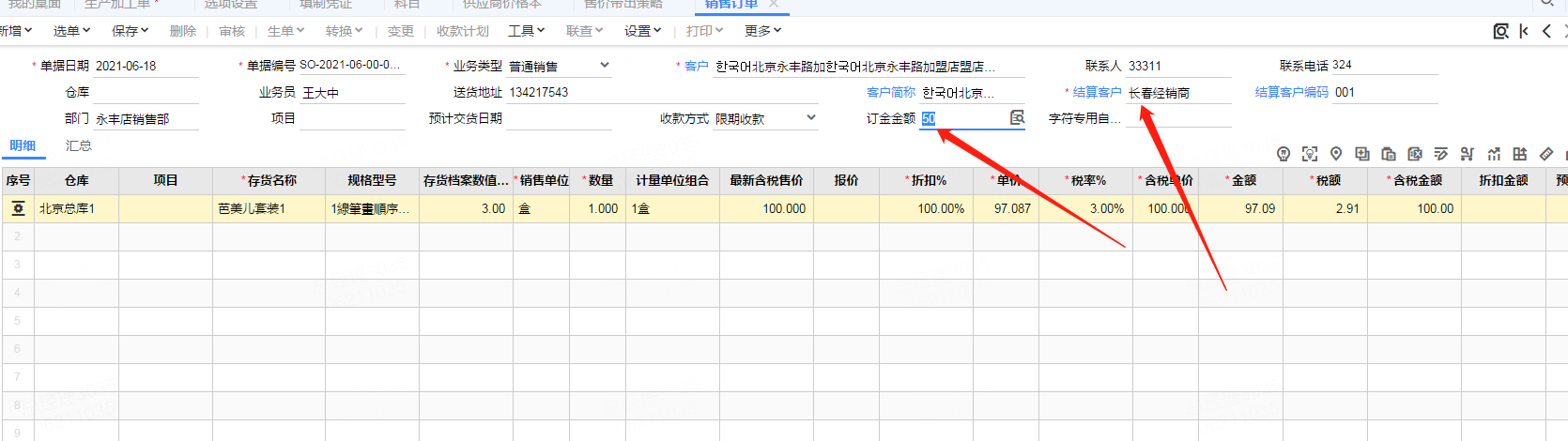Screen dimensions: 1568x441
Task: Click the column layout export icon above the table
Action: point(1520,154)
